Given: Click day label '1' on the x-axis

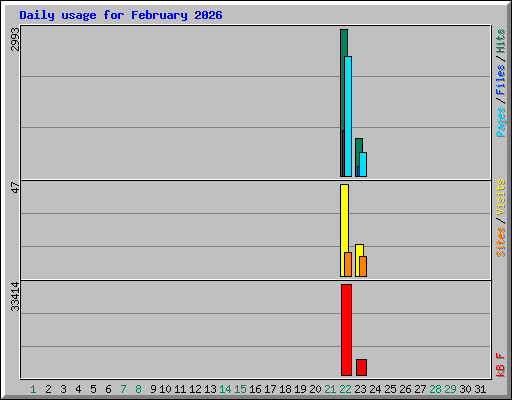Looking at the screenshot, I should coord(33,389).
